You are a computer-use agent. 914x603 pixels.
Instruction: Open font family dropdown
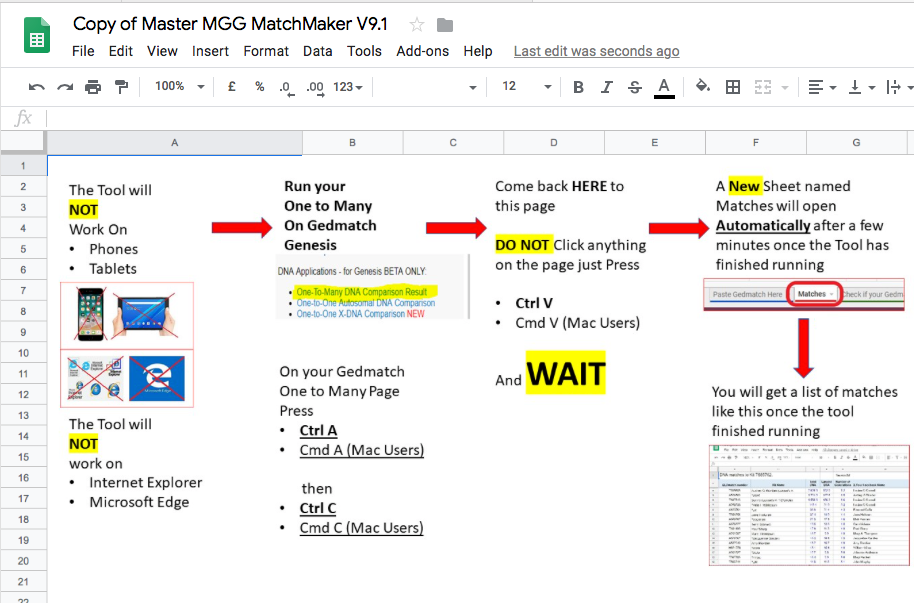(428, 87)
